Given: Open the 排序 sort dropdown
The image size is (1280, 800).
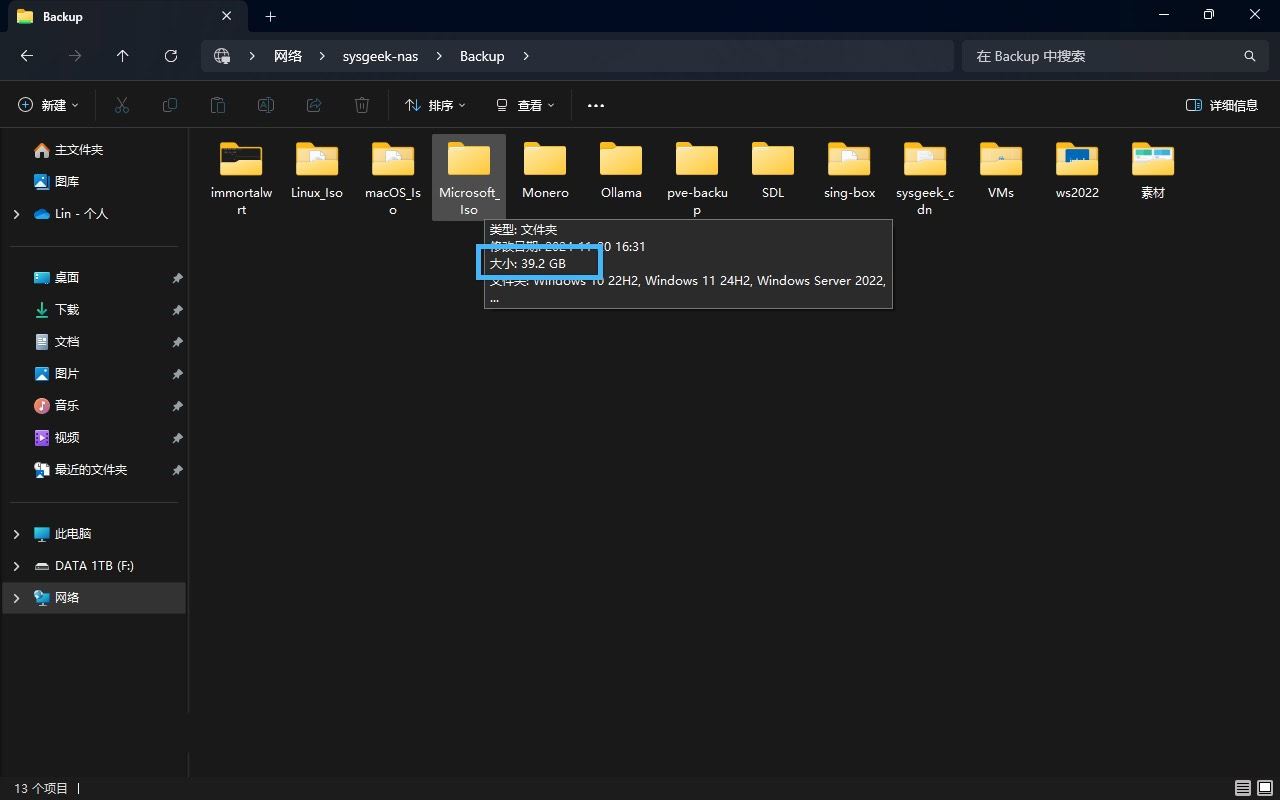Looking at the screenshot, I should 435,105.
